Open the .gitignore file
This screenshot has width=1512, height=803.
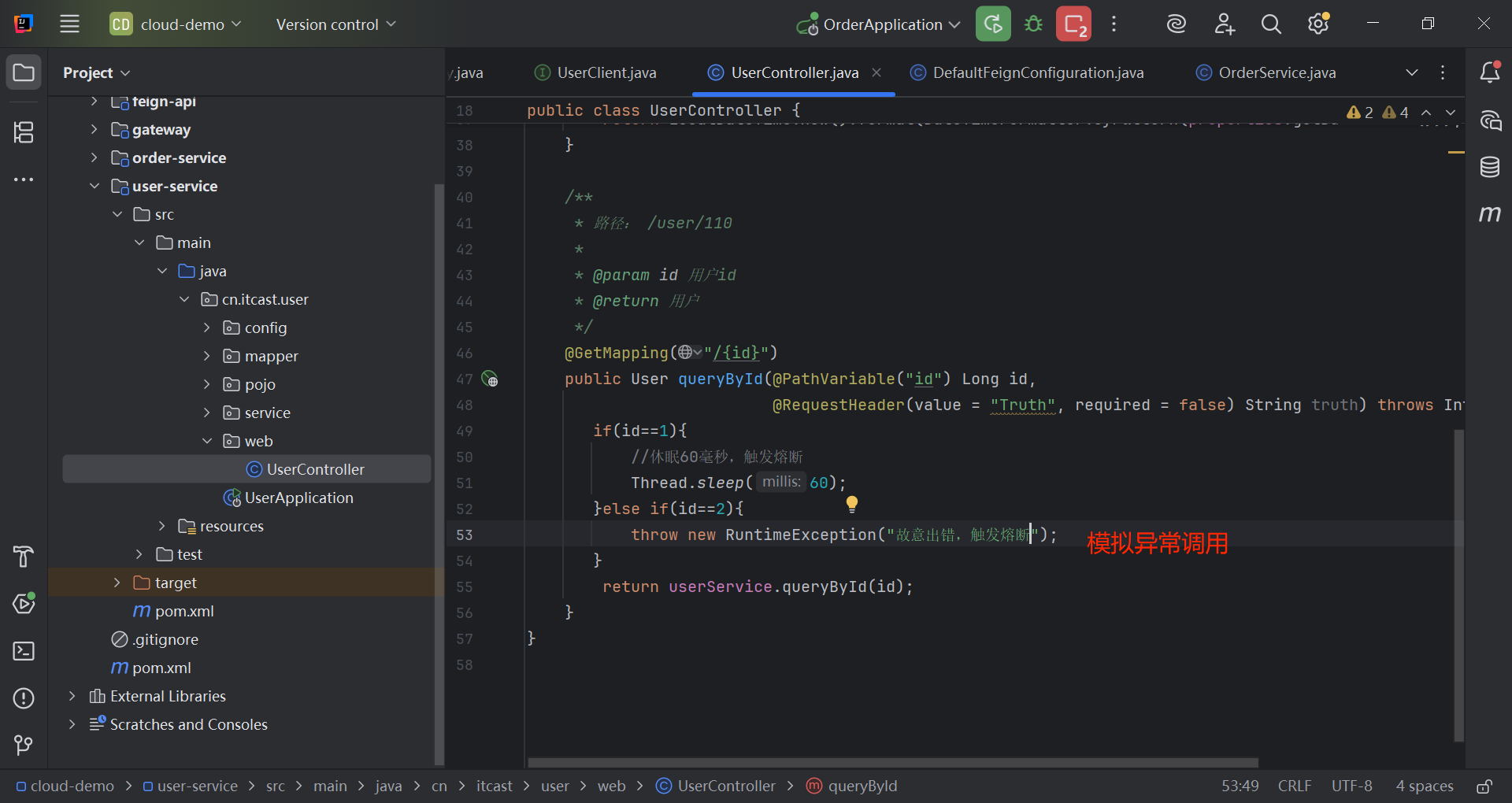(x=165, y=639)
